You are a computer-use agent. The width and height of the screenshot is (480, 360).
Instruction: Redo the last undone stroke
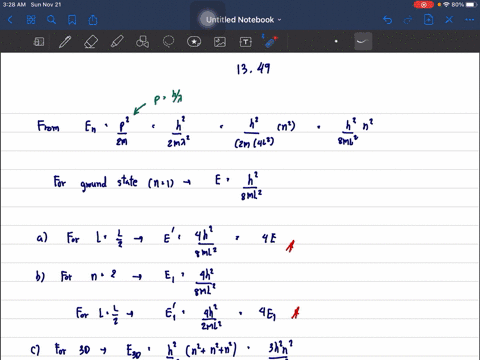pyautogui.click(x=408, y=20)
